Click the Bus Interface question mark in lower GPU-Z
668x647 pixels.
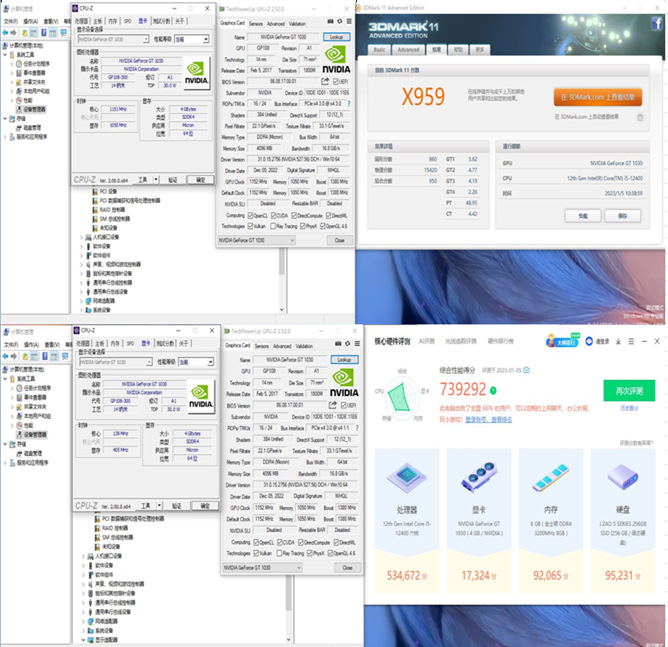point(357,428)
